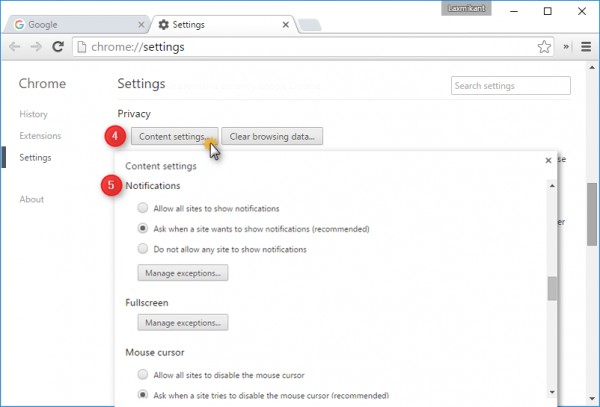This screenshot has width=600, height=407.
Task: Click the forward navigation arrow
Action: coord(36,47)
